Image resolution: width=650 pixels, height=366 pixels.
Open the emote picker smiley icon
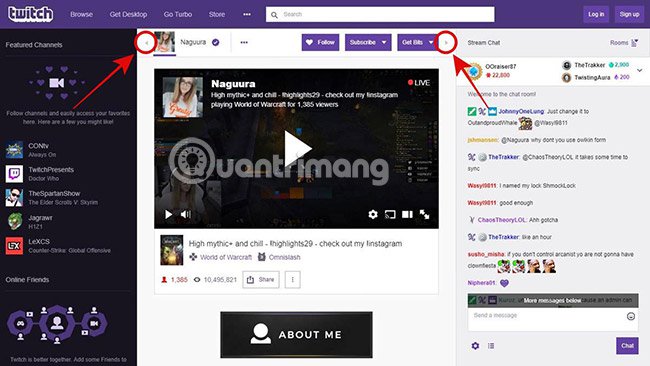631,316
